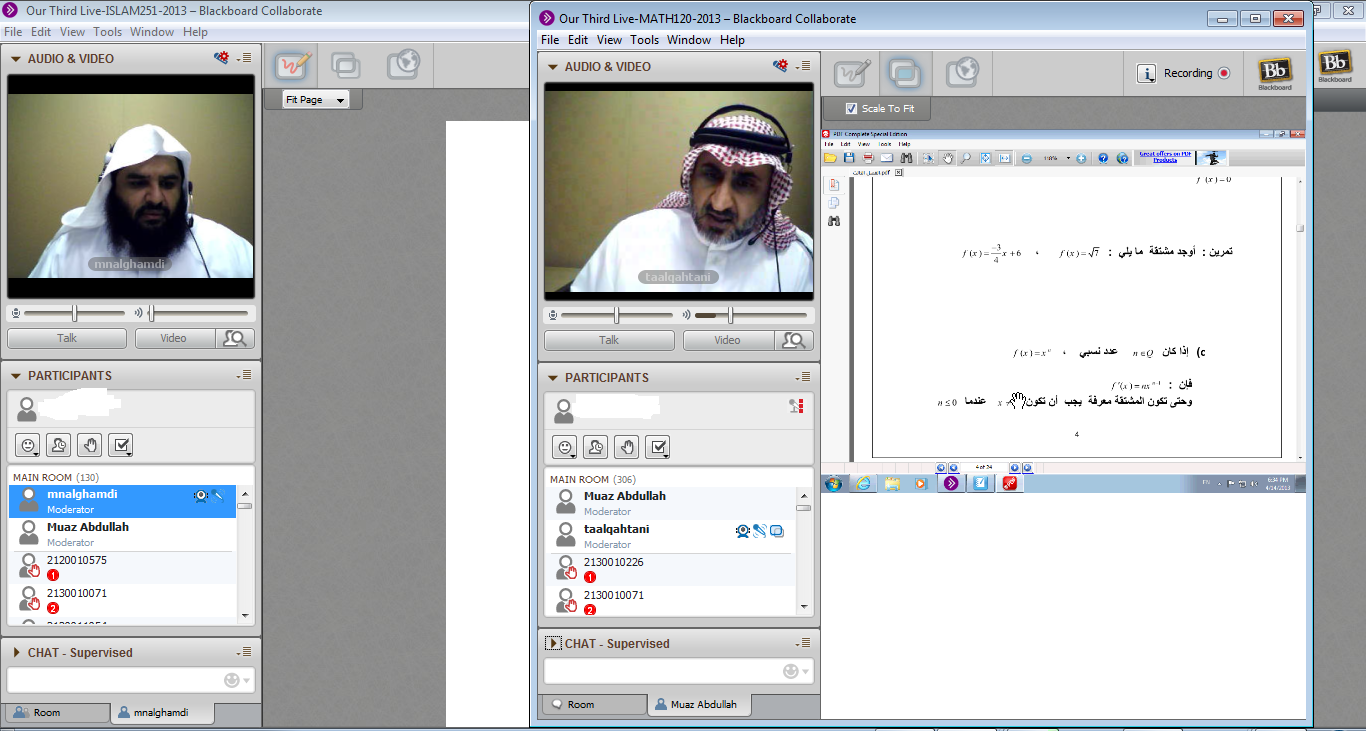Screen dimensions: 1366x731
Task: Switch to Room chat tab in MATH120 window
Action: tap(594, 704)
